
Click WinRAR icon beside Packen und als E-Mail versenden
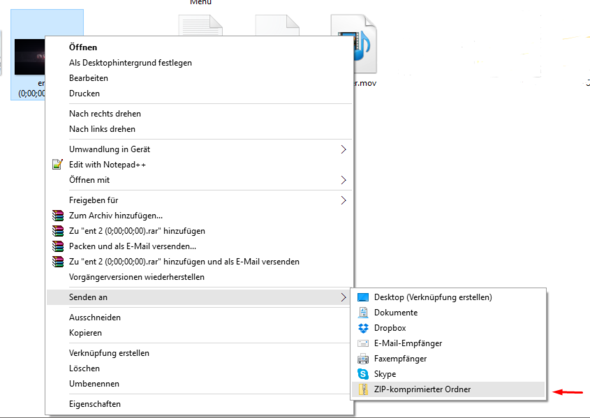(58, 246)
